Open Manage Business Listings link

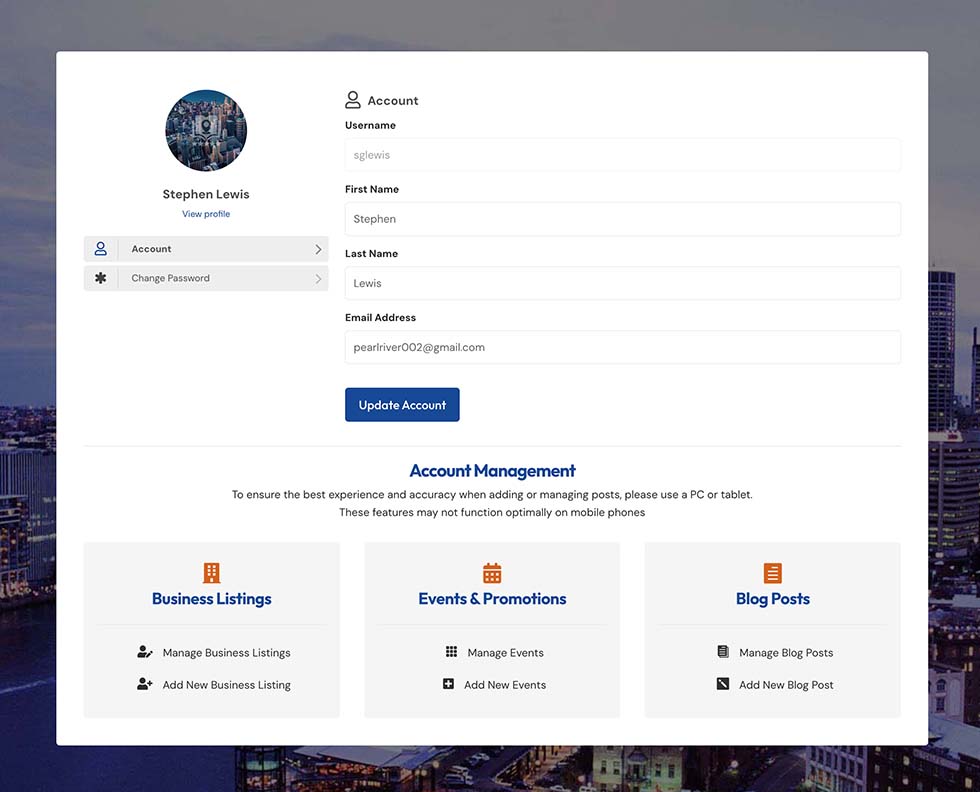coord(226,653)
